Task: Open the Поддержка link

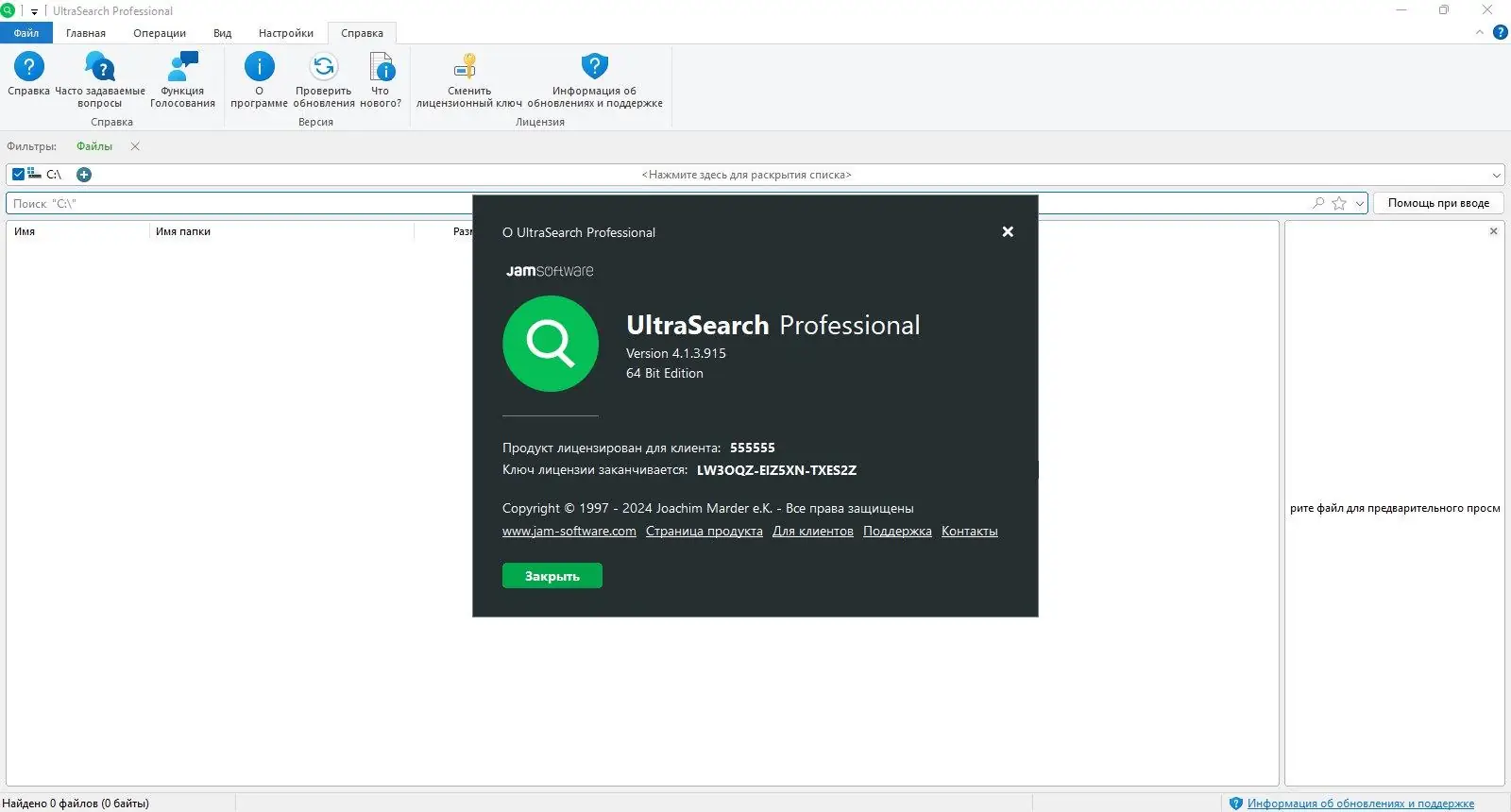Action: tap(897, 532)
